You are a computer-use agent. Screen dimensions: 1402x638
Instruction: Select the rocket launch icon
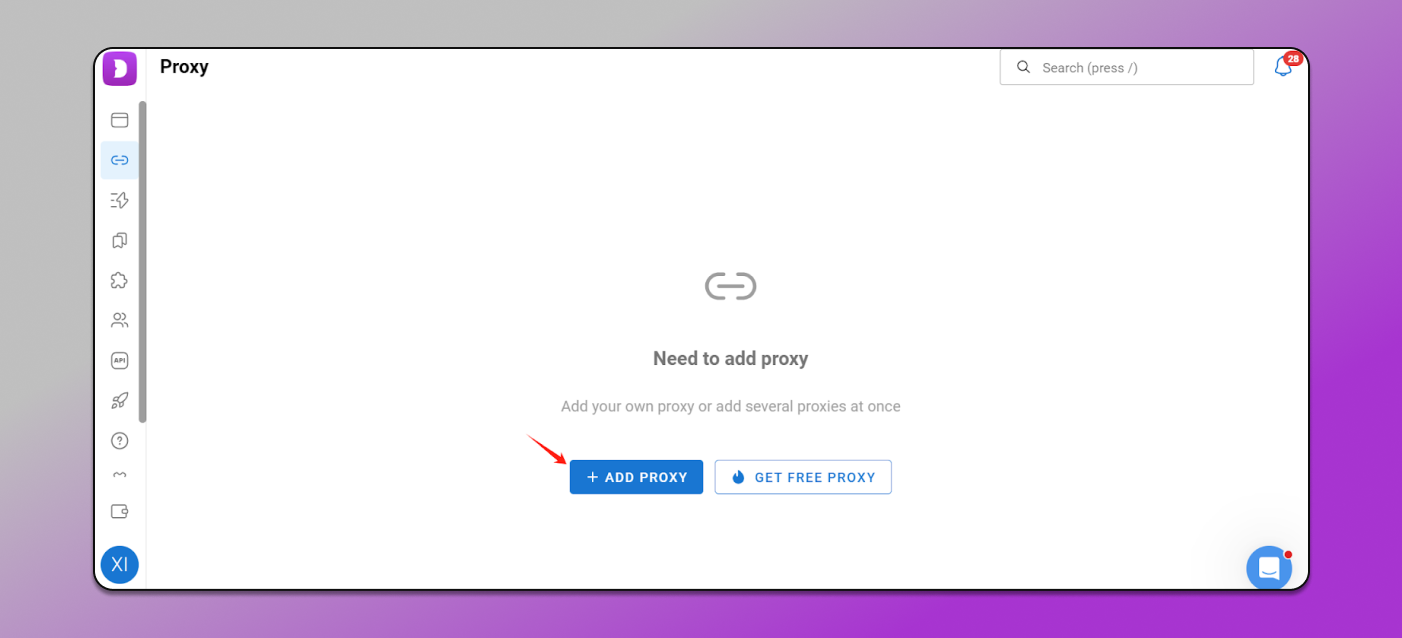(119, 400)
